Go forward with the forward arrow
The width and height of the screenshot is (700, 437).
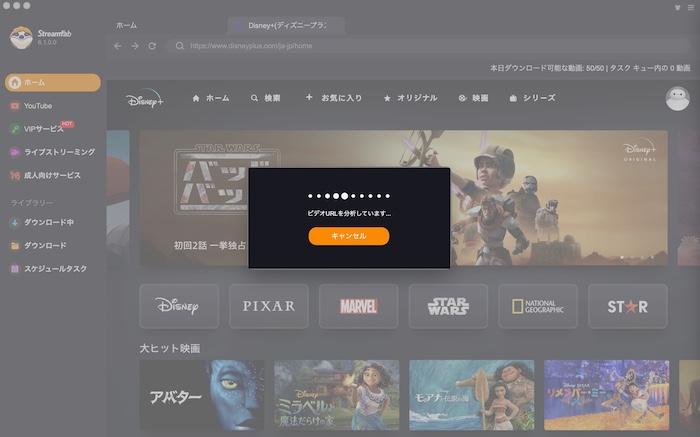(135, 46)
